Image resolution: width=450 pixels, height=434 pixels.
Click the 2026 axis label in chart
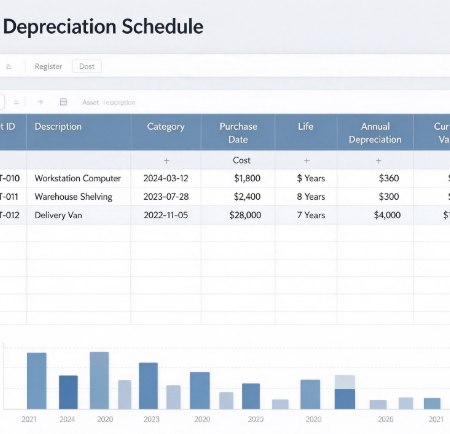385,419
